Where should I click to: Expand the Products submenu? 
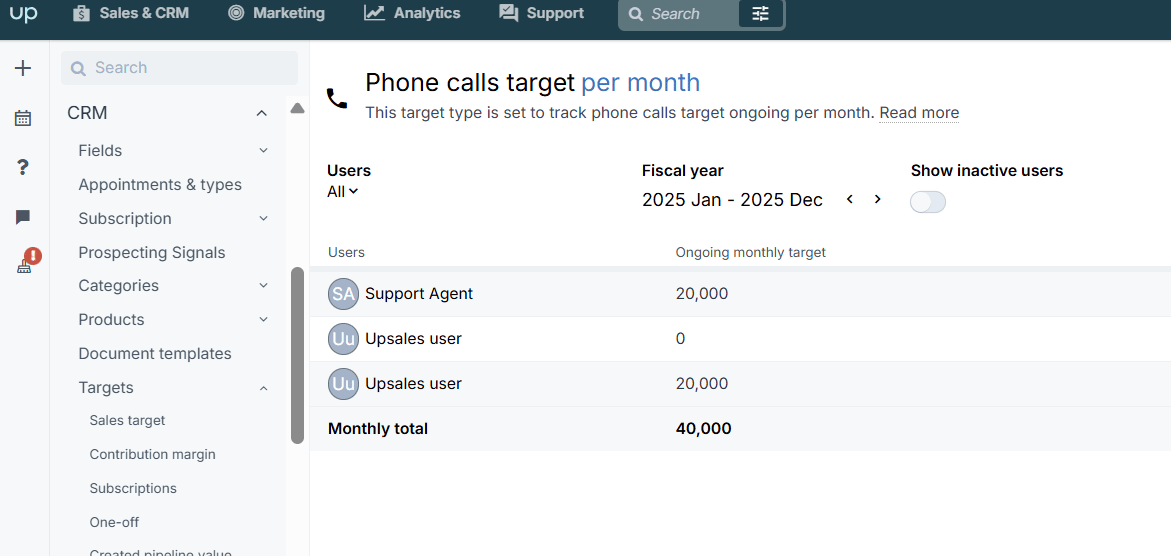264,320
